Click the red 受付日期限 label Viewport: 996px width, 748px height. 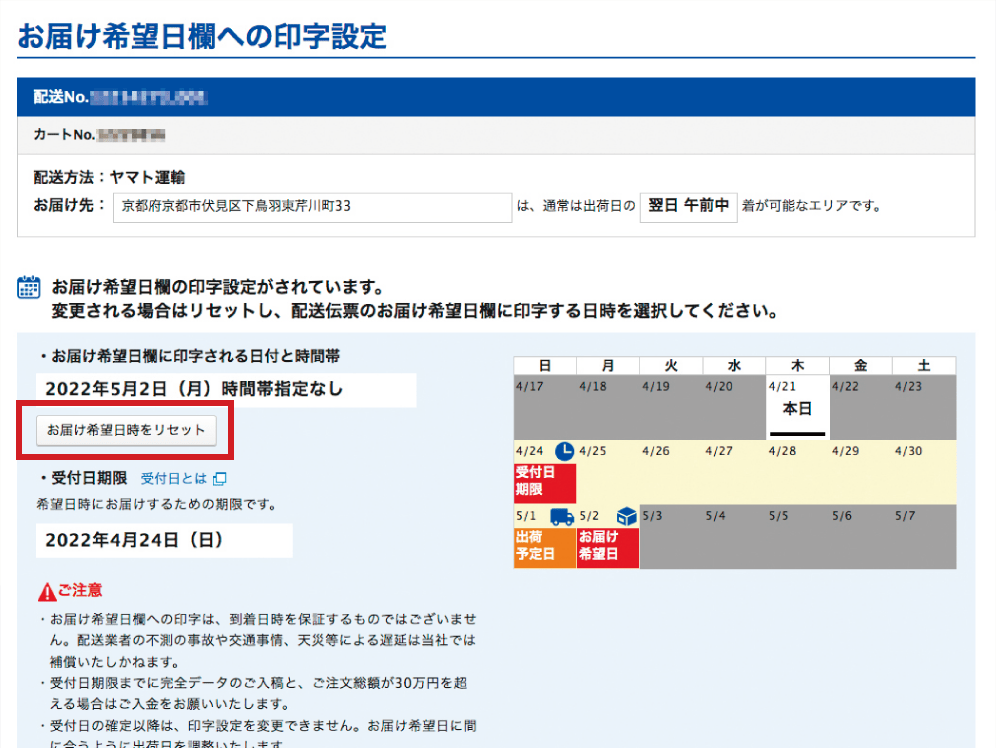[545, 482]
